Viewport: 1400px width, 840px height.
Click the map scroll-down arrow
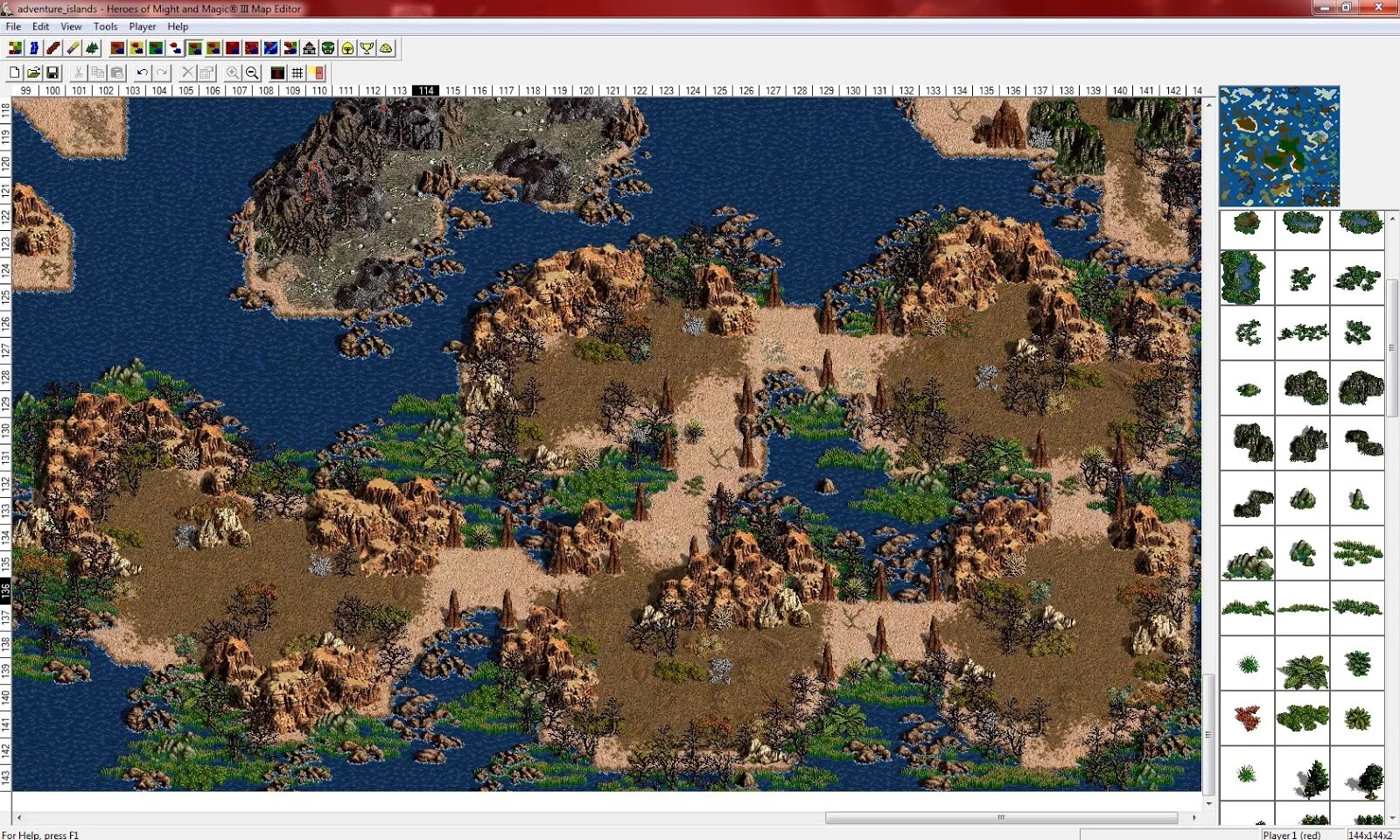1208,803
